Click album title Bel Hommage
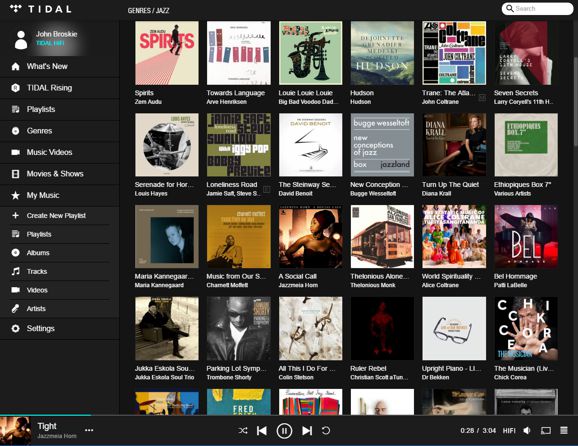 (515, 276)
